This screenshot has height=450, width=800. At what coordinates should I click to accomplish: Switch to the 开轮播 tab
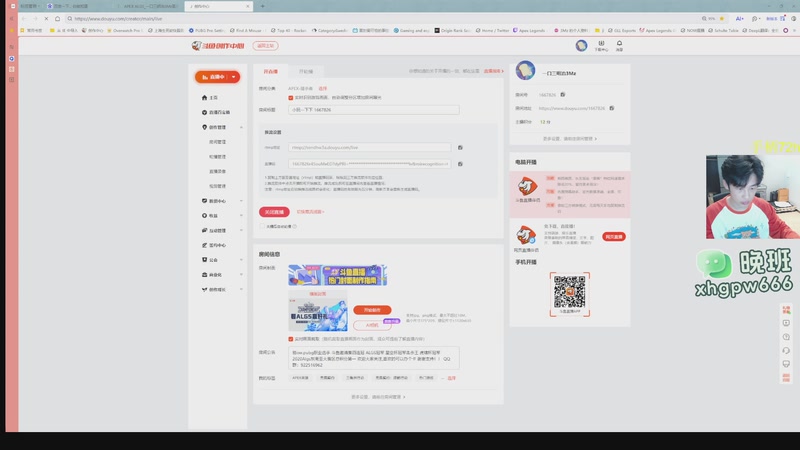306,71
